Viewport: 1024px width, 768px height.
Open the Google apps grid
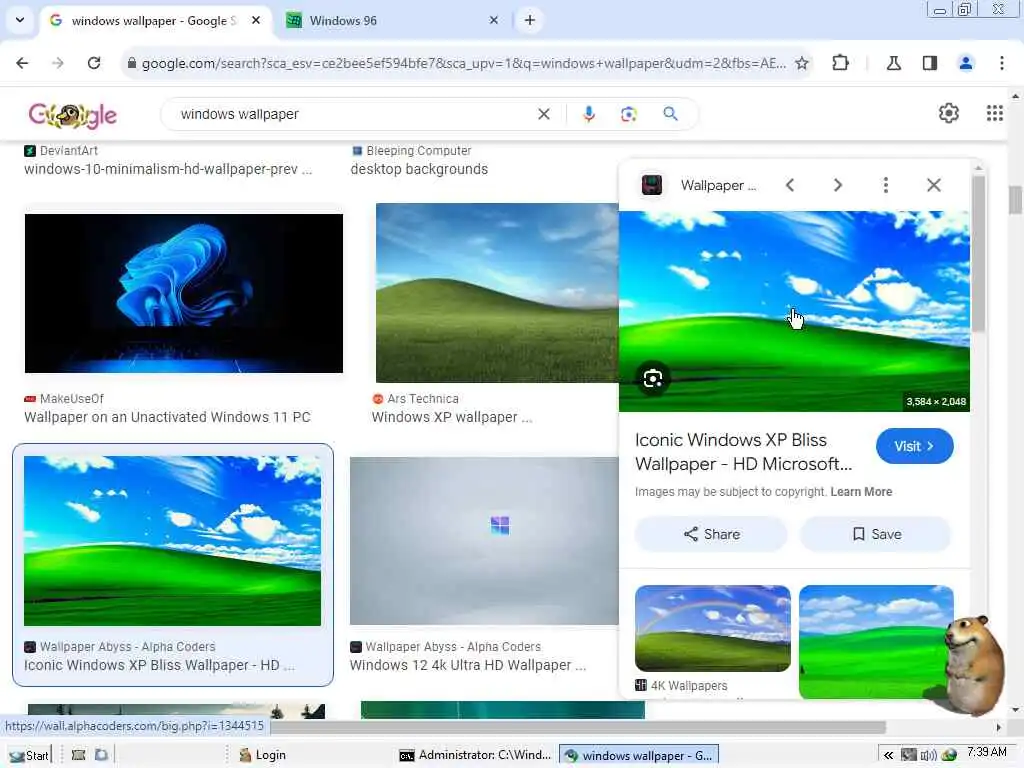coord(994,113)
